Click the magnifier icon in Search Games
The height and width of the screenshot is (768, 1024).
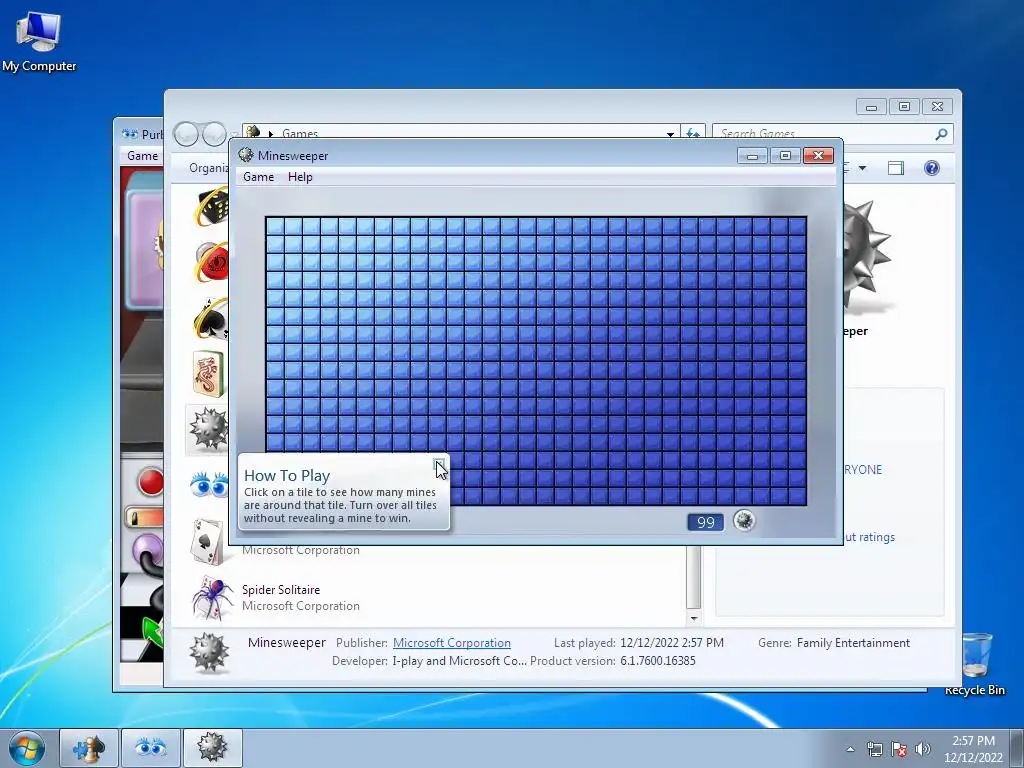click(x=941, y=134)
